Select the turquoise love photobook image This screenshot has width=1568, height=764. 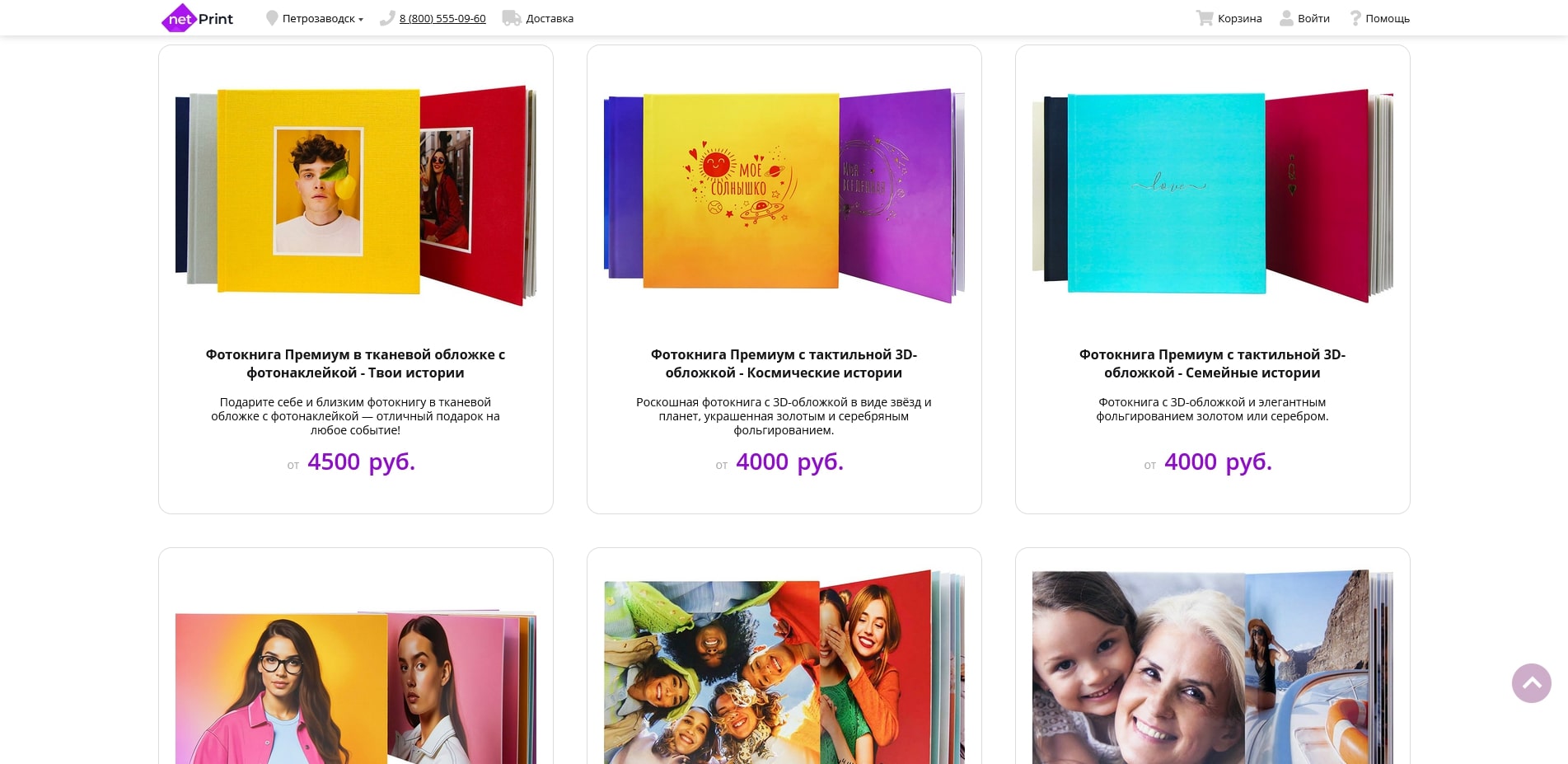(x=1212, y=195)
